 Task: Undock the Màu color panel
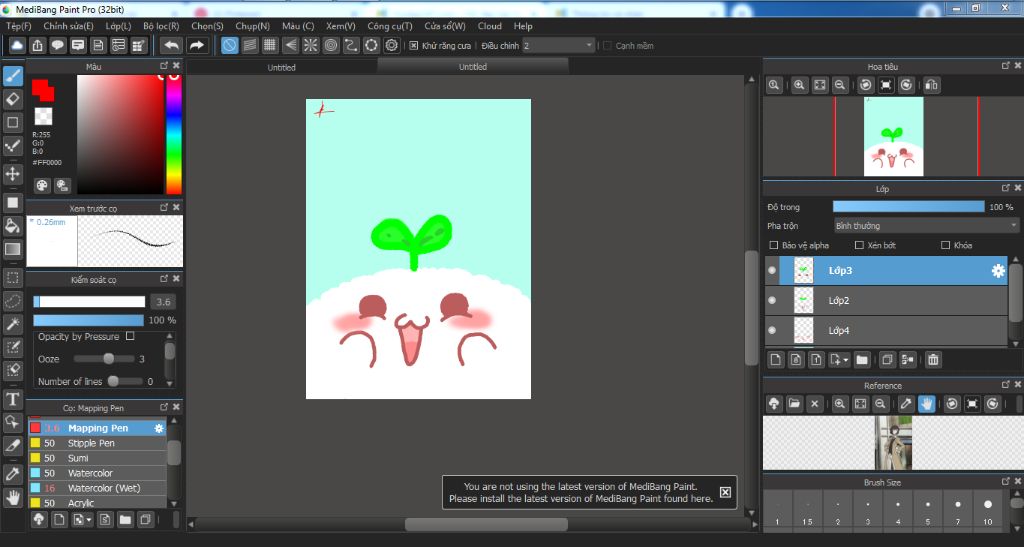(164, 66)
